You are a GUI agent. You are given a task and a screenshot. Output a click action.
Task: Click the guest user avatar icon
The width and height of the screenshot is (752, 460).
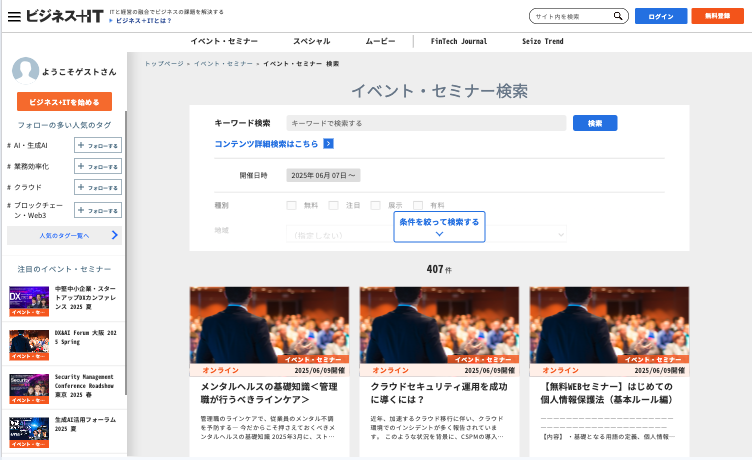(x=25, y=70)
